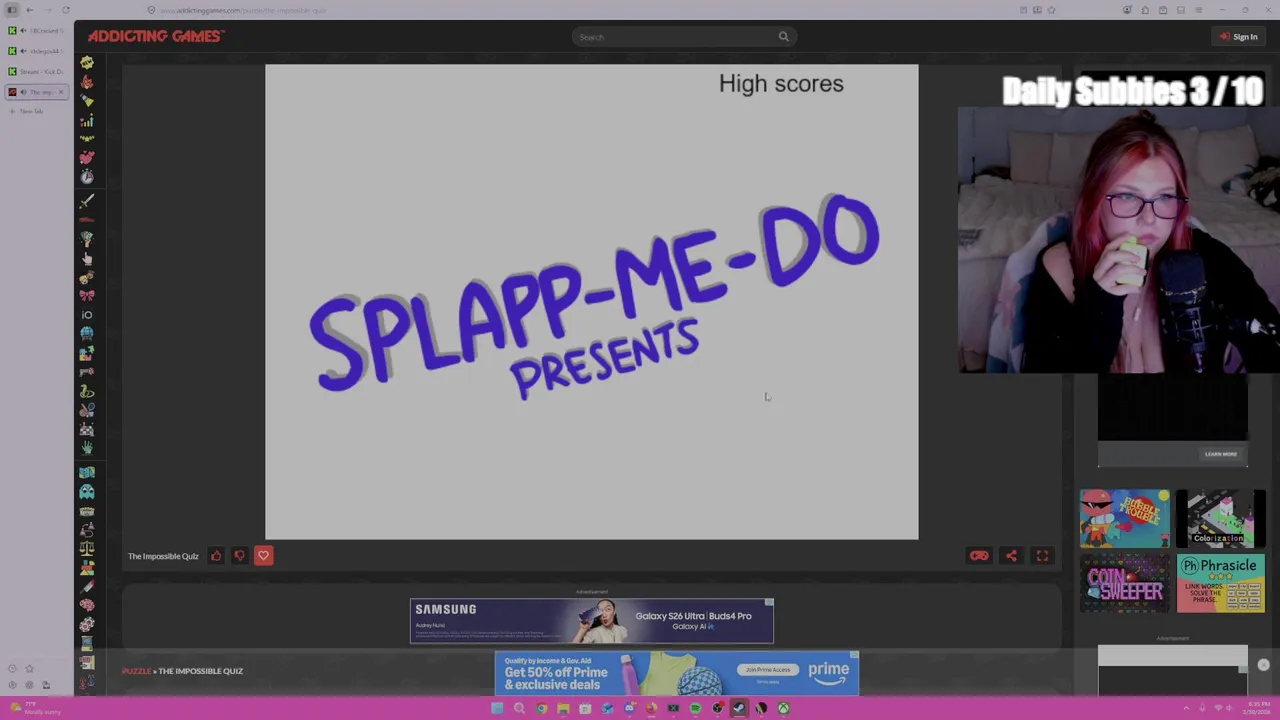The width and height of the screenshot is (1280, 720).
Task: Open the Bubble Trouble game thumbnail
Action: tap(1125, 518)
